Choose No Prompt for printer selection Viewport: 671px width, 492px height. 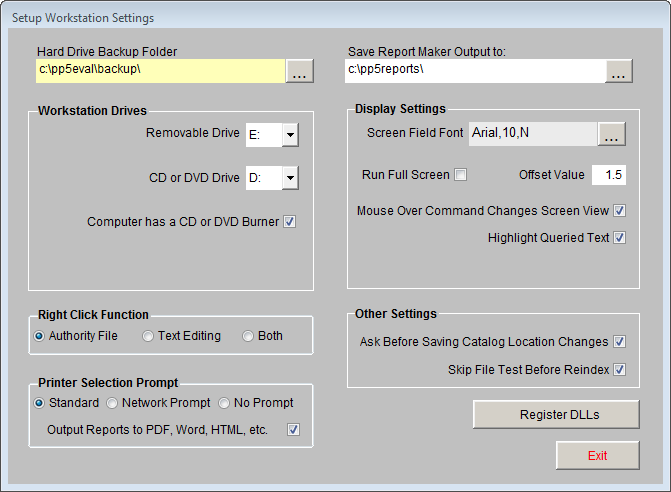tap(224, 403)
